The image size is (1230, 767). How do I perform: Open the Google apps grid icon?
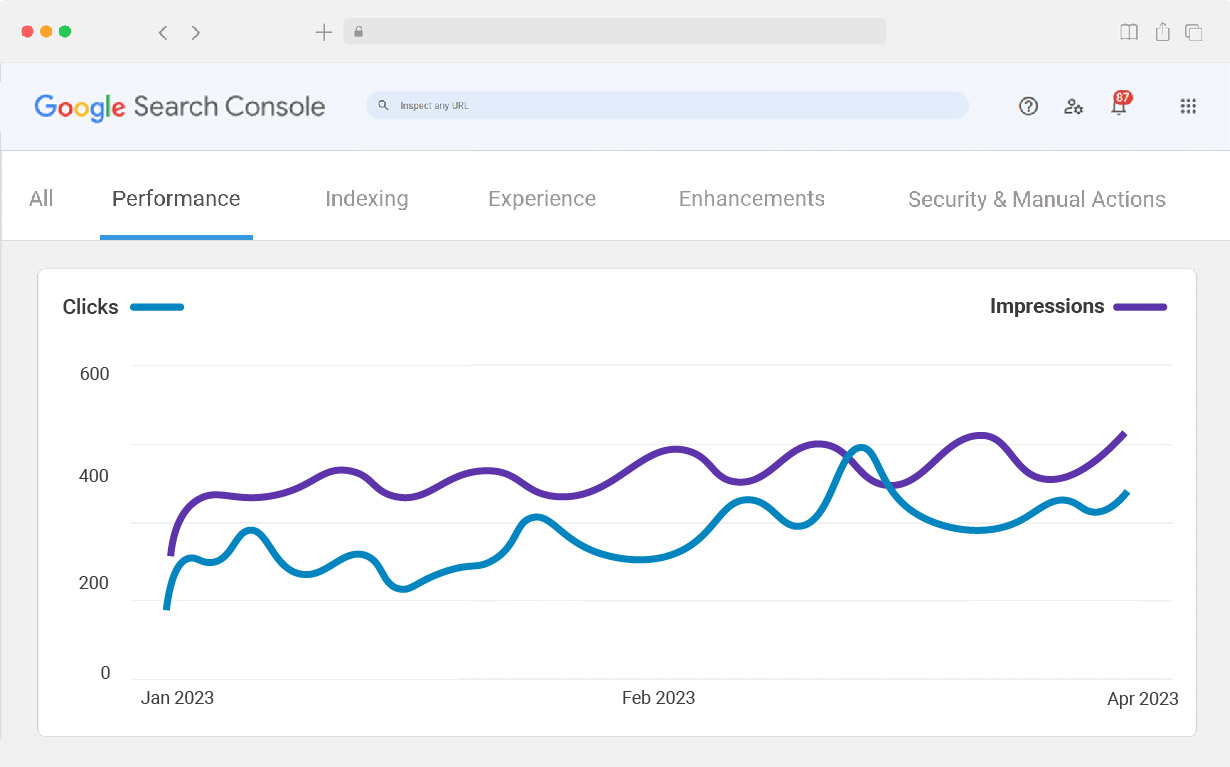click(1188, 106)
